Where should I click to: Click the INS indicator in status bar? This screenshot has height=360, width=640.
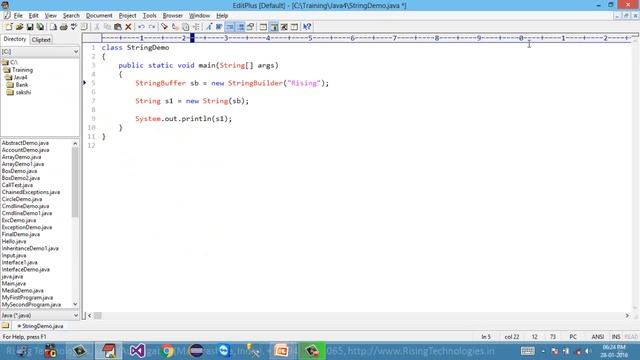tap(616, 337)
